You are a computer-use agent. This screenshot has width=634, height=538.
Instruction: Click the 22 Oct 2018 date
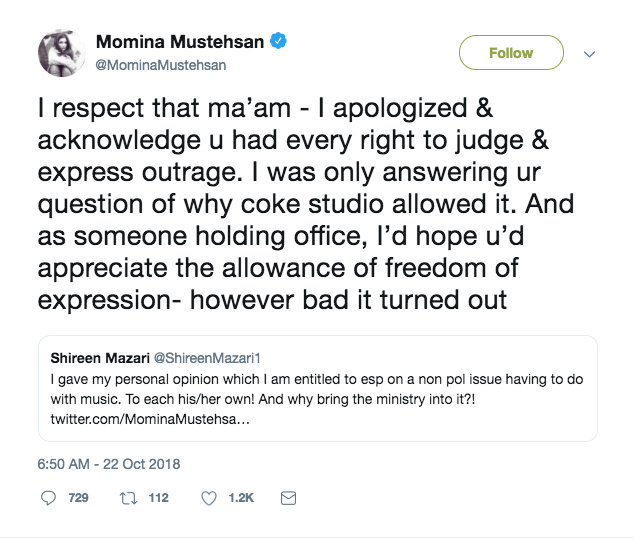143,464
